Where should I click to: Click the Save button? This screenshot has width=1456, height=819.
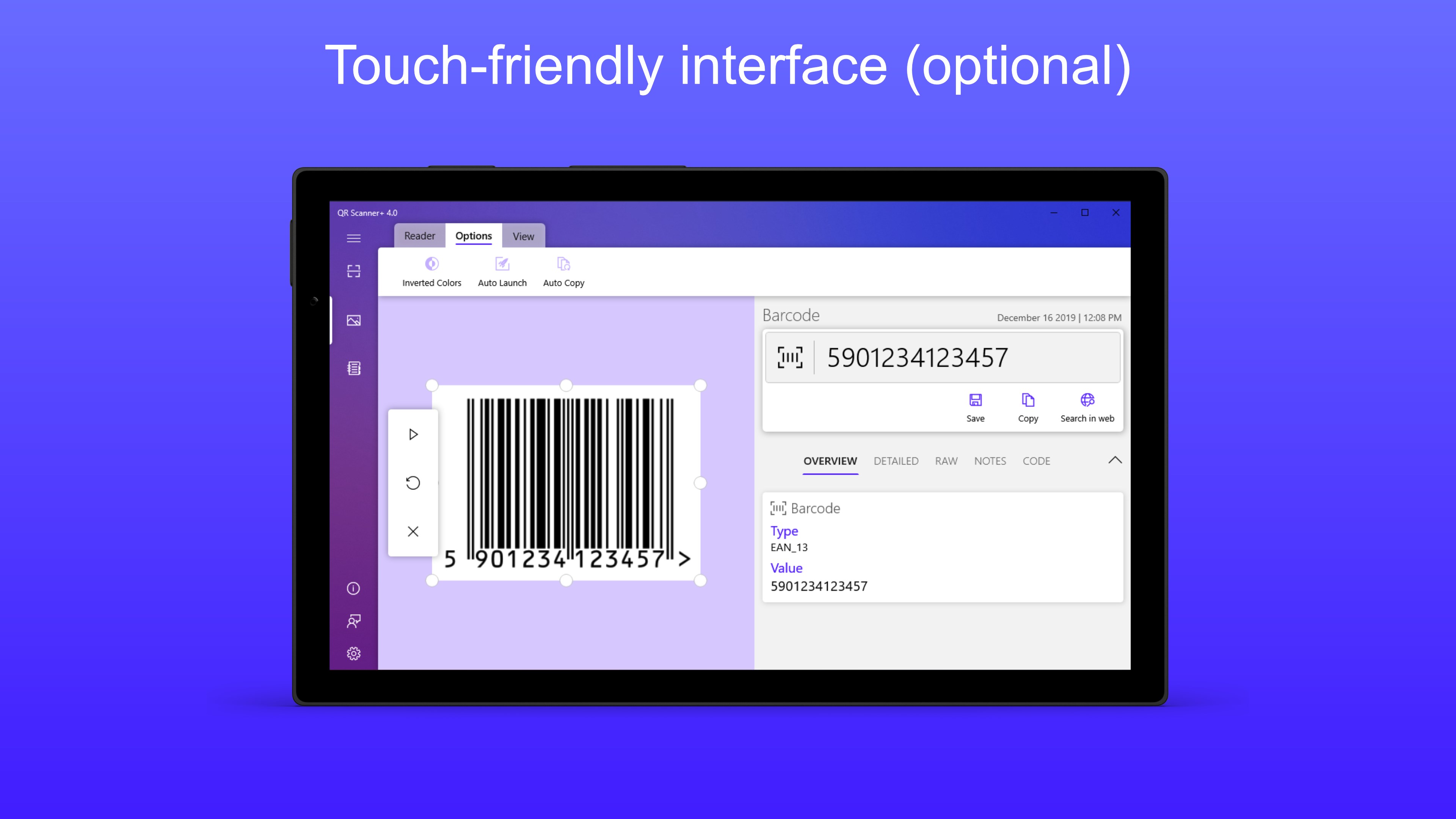(975, 407)
